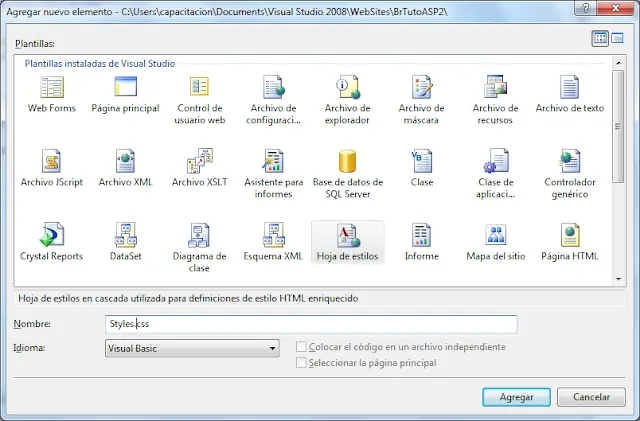
Task: Choose the Archivo de máscara template
Action: click(x=422, y=87)
